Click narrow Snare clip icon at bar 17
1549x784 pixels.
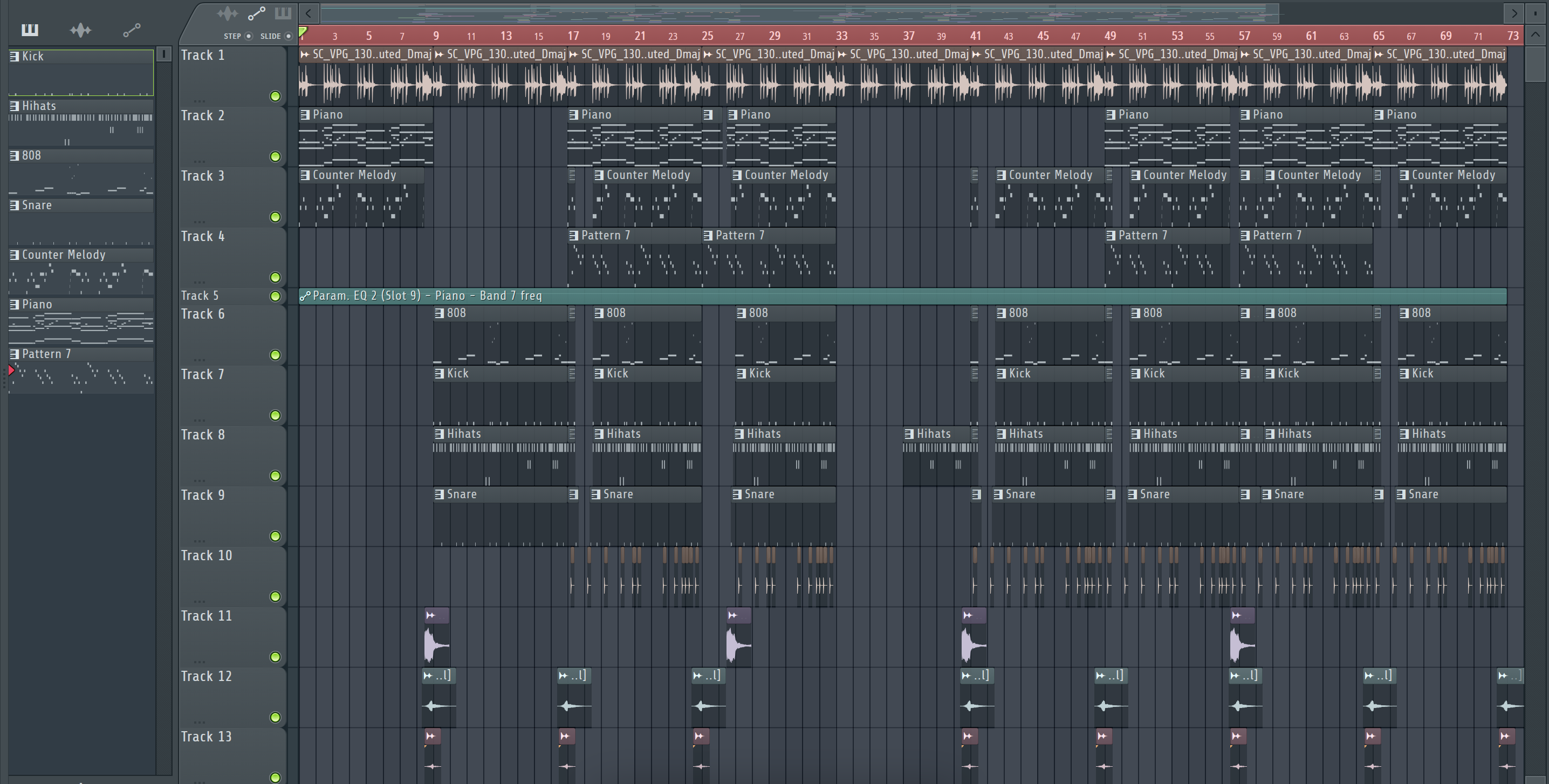(574, 494)
